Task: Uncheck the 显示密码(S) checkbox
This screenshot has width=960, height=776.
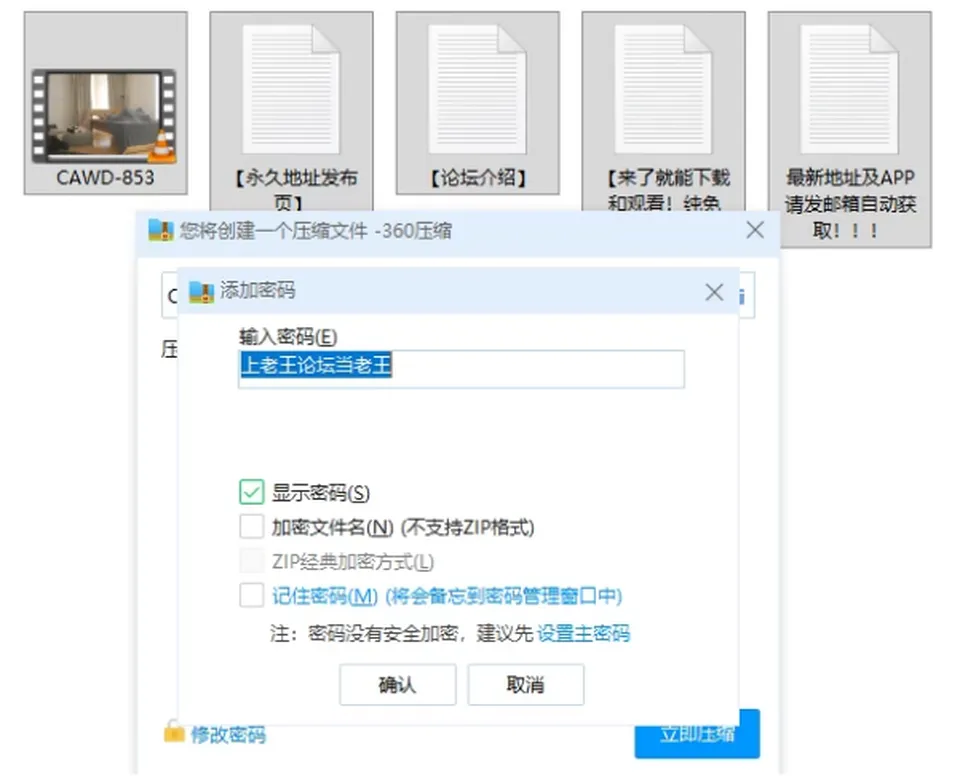Action: [x=252, y=492]
